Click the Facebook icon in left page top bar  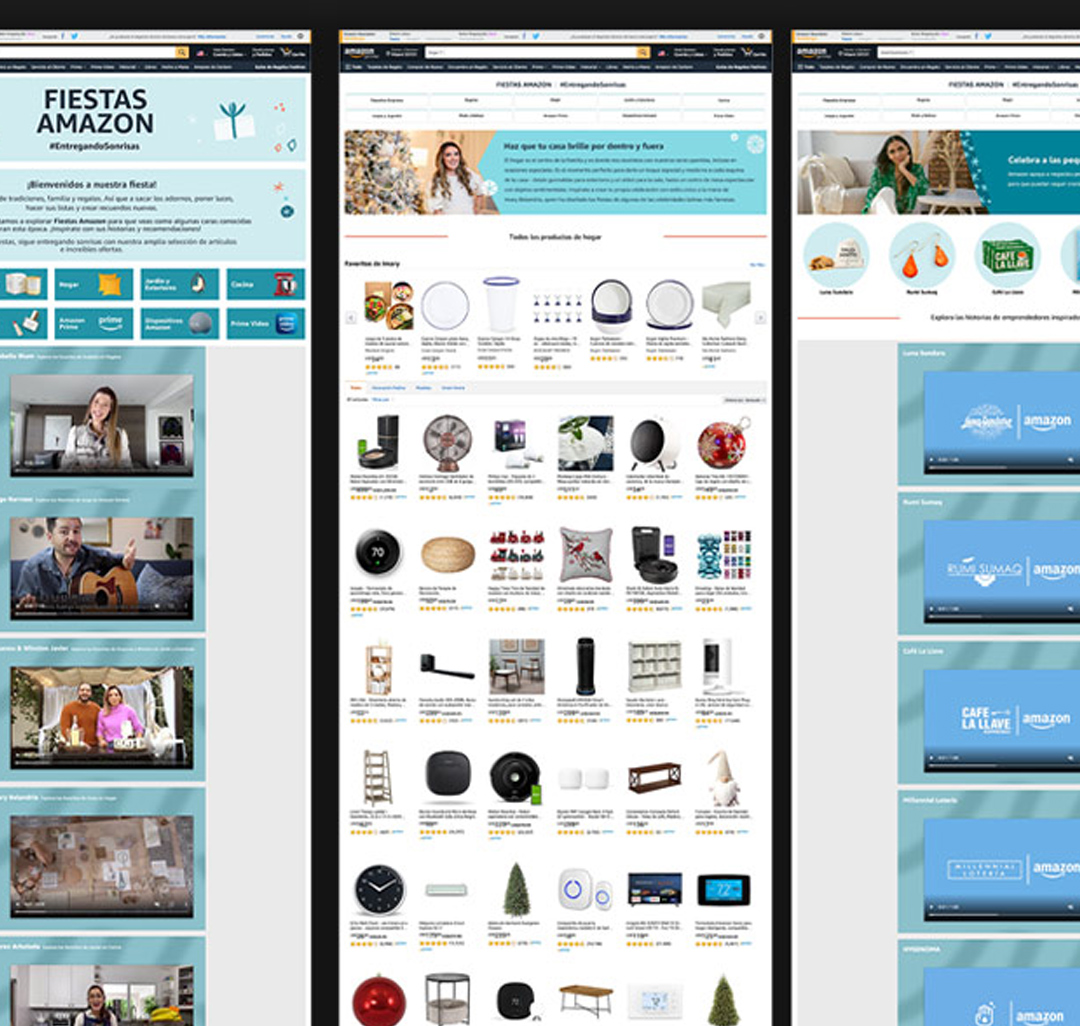click(63, 36)
